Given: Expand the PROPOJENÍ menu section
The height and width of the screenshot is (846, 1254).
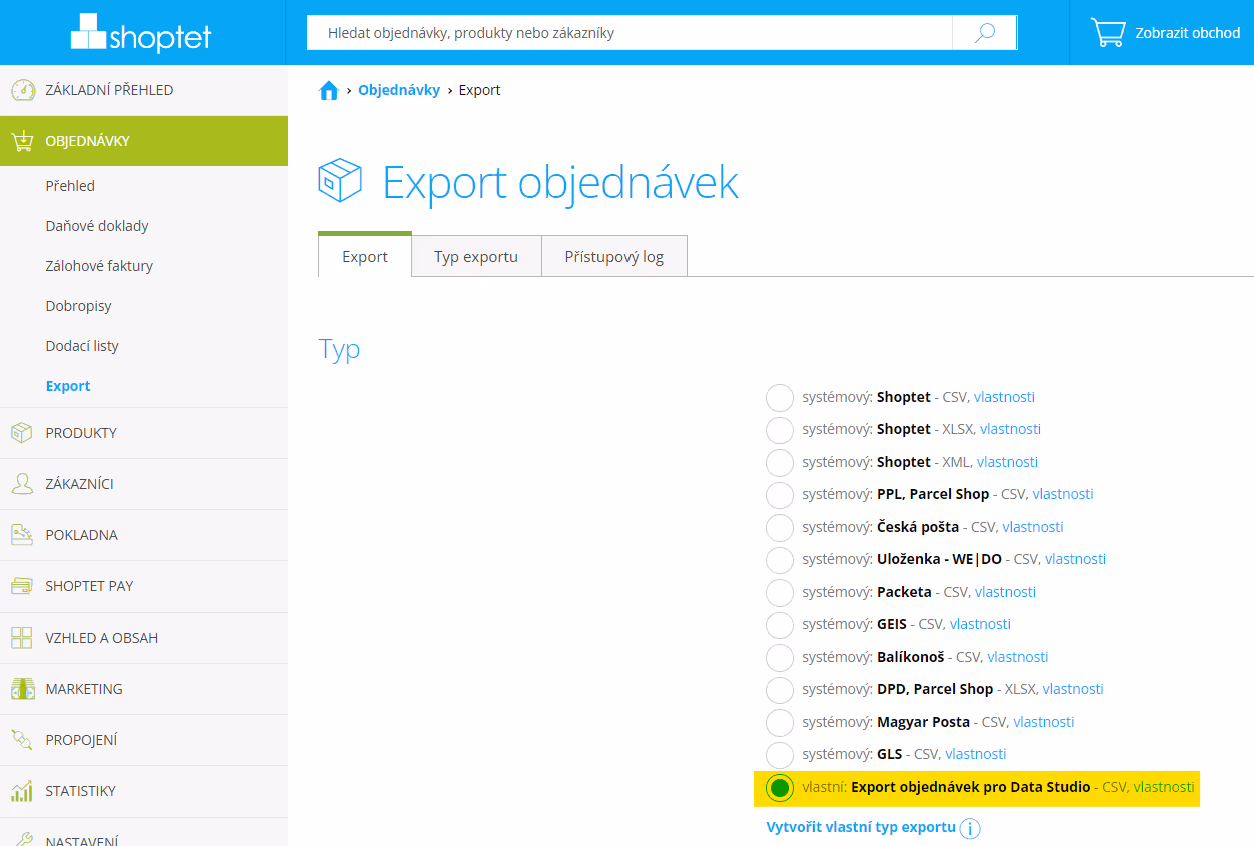Looking at the screenshot, I should tap(144, 740).
